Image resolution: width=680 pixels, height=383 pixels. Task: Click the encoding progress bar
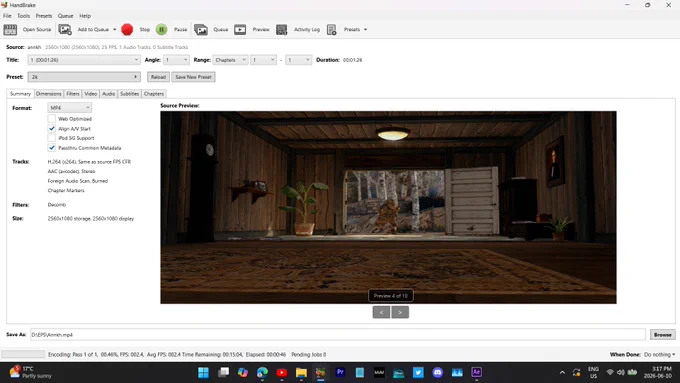(23, 354)
